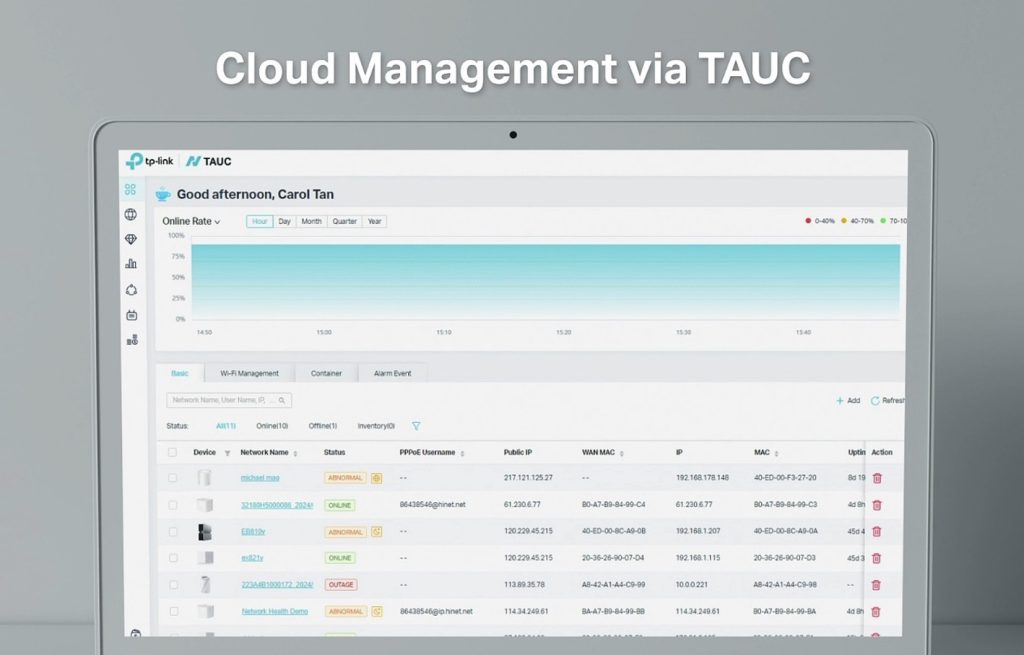The height and width of the screenshot is (655, 1024).
Task: Select the diamond icon in sidebar
Action: point(130,239)
